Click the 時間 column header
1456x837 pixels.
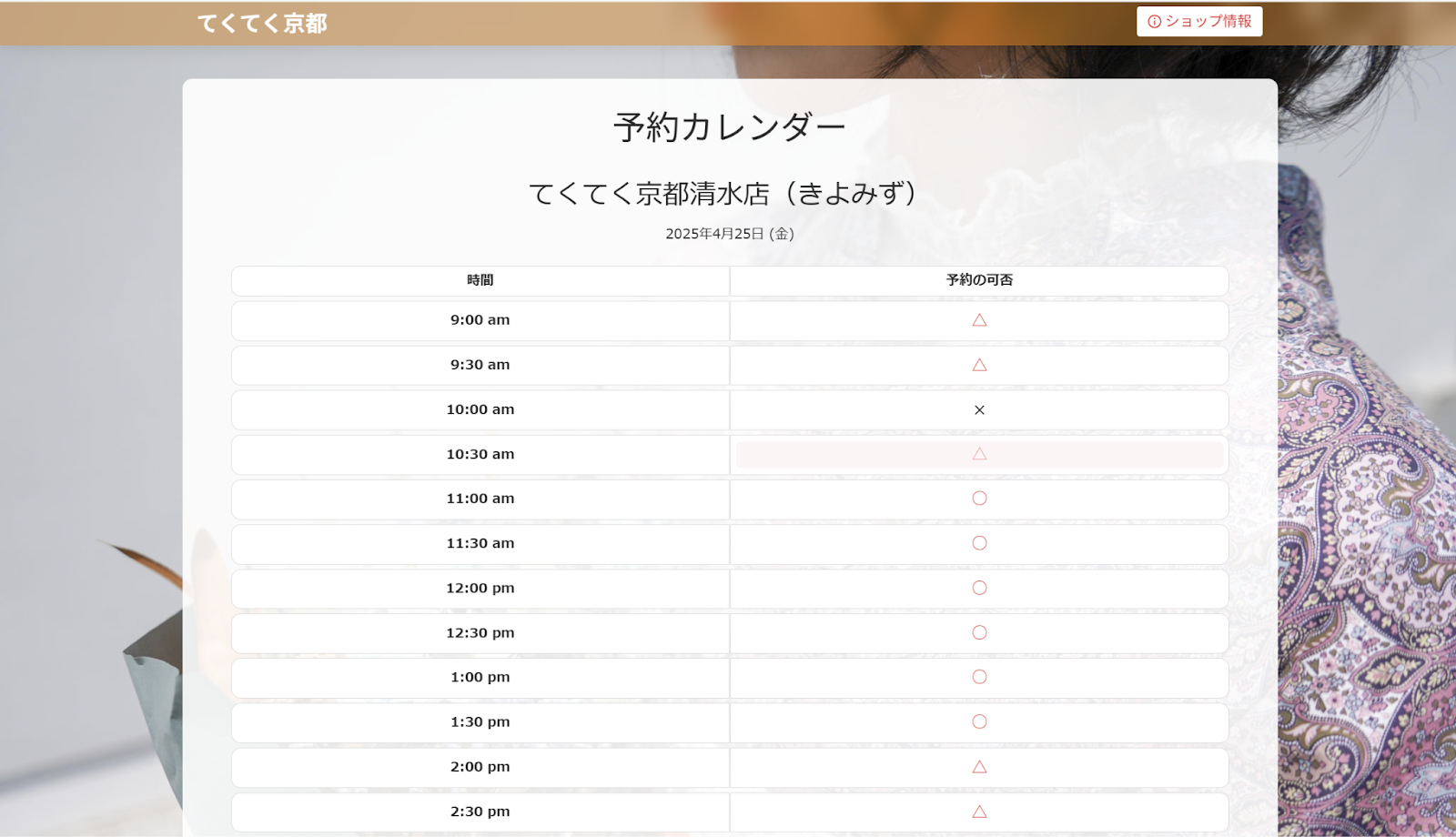(x=480, y=280)
